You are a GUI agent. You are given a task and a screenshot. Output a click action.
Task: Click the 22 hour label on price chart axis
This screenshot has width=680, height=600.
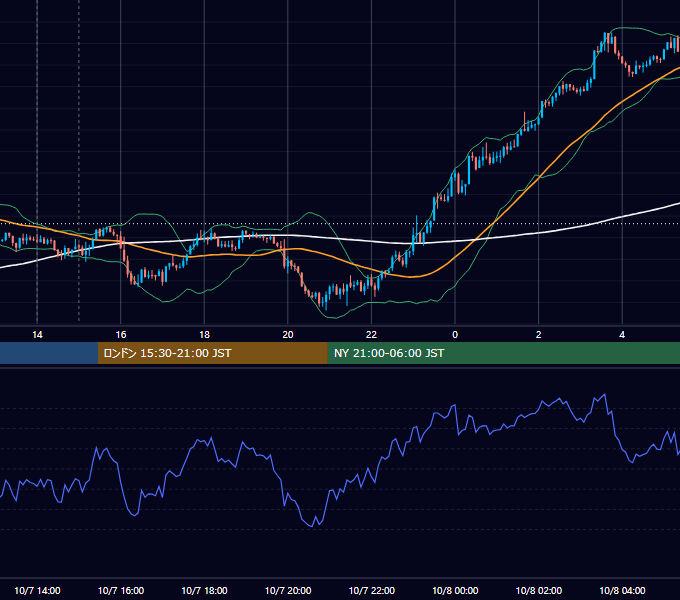371,335
